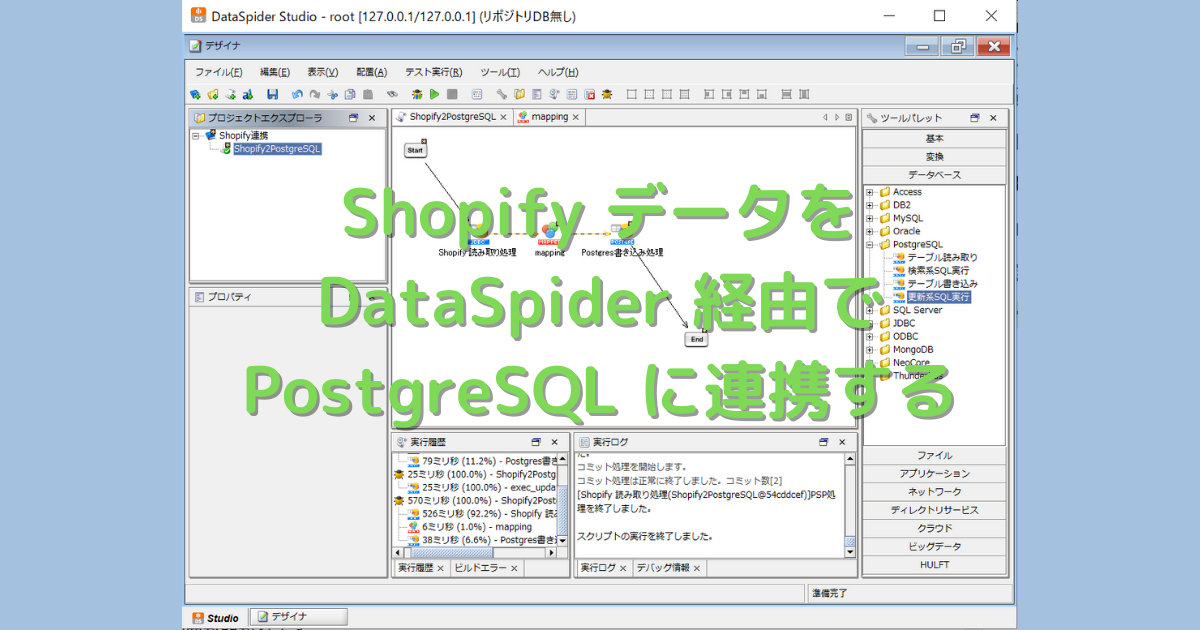
Task: Select テーブル書き込み under PostgreSQL
Action: 942,284
